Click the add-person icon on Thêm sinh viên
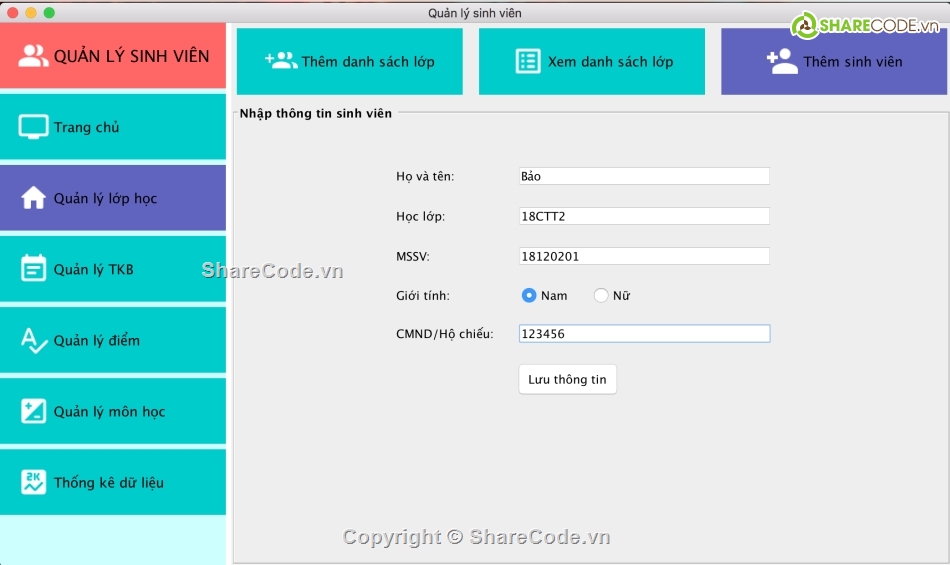Image resolution: width=950 pixels, height=565 pixels. pyautogui.click(x=782, y=61)
